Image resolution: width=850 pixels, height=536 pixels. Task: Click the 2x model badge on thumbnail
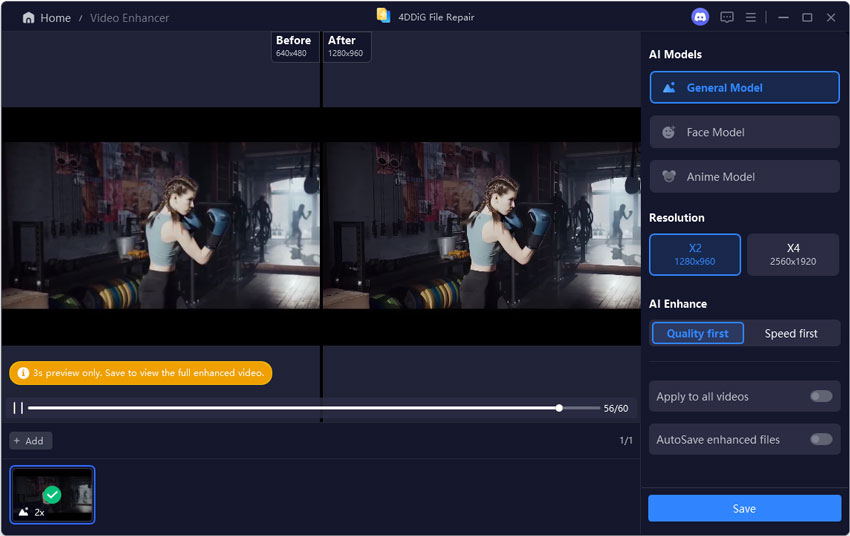(32, 512)
